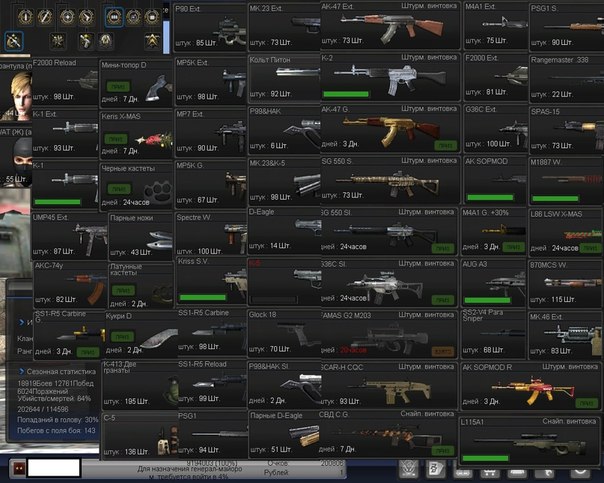Select the Rangemaster .338 item card

click(x=566, y=79)
